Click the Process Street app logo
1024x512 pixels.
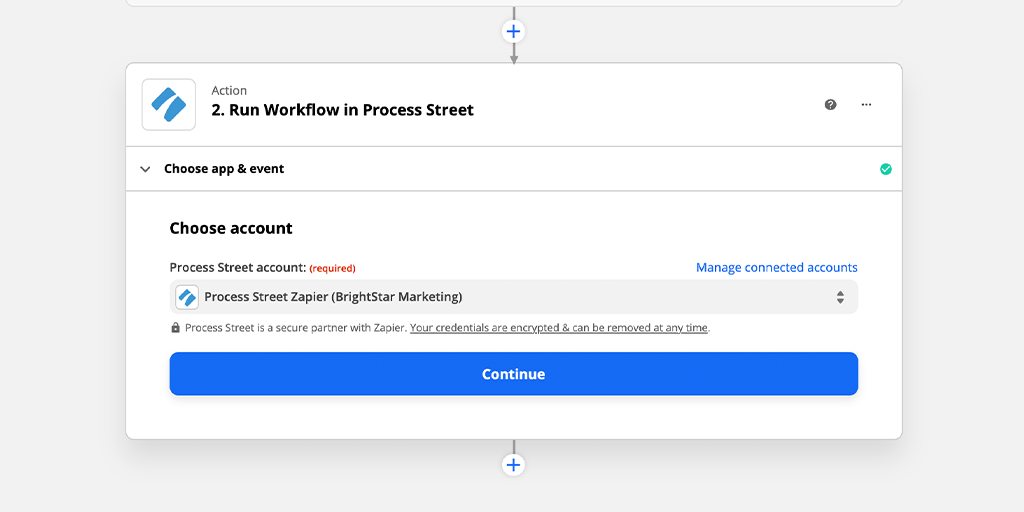[168, 104]
